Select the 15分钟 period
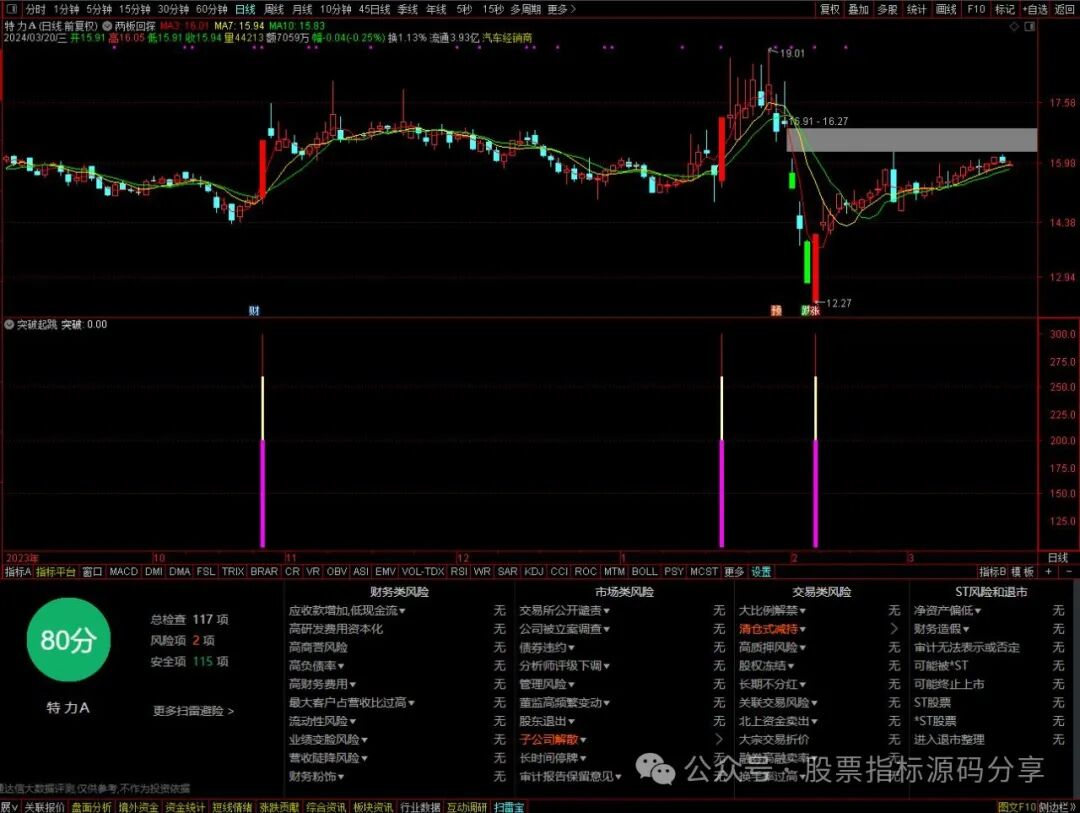This screenshot has height=813, width=1080. (134, 9)
